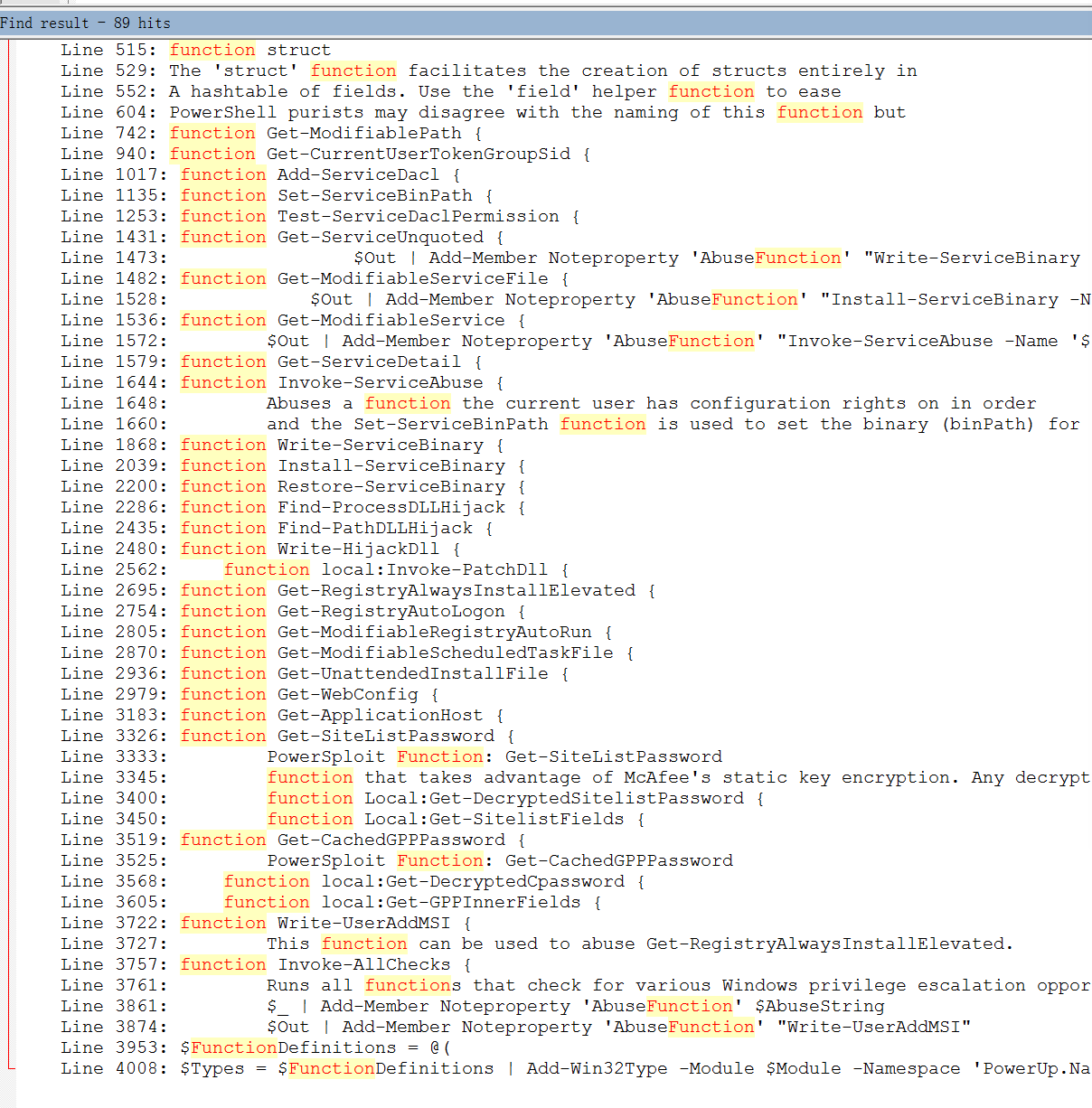Go to Line 2200 Restore-ServiceBinary

293,486
